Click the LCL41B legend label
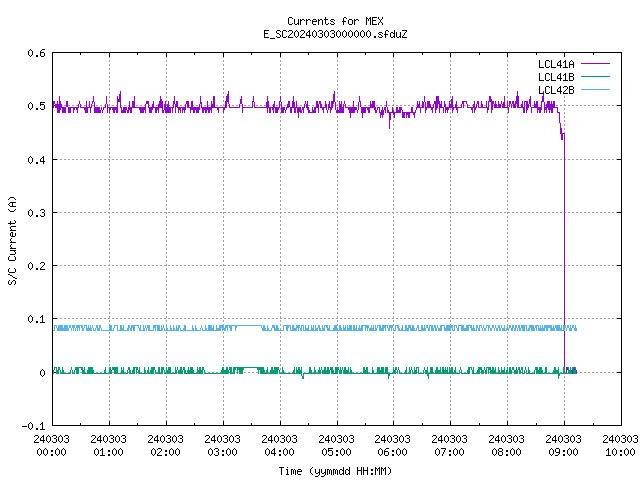The height and width of the screenshot is (480, 640). [556, 77]
